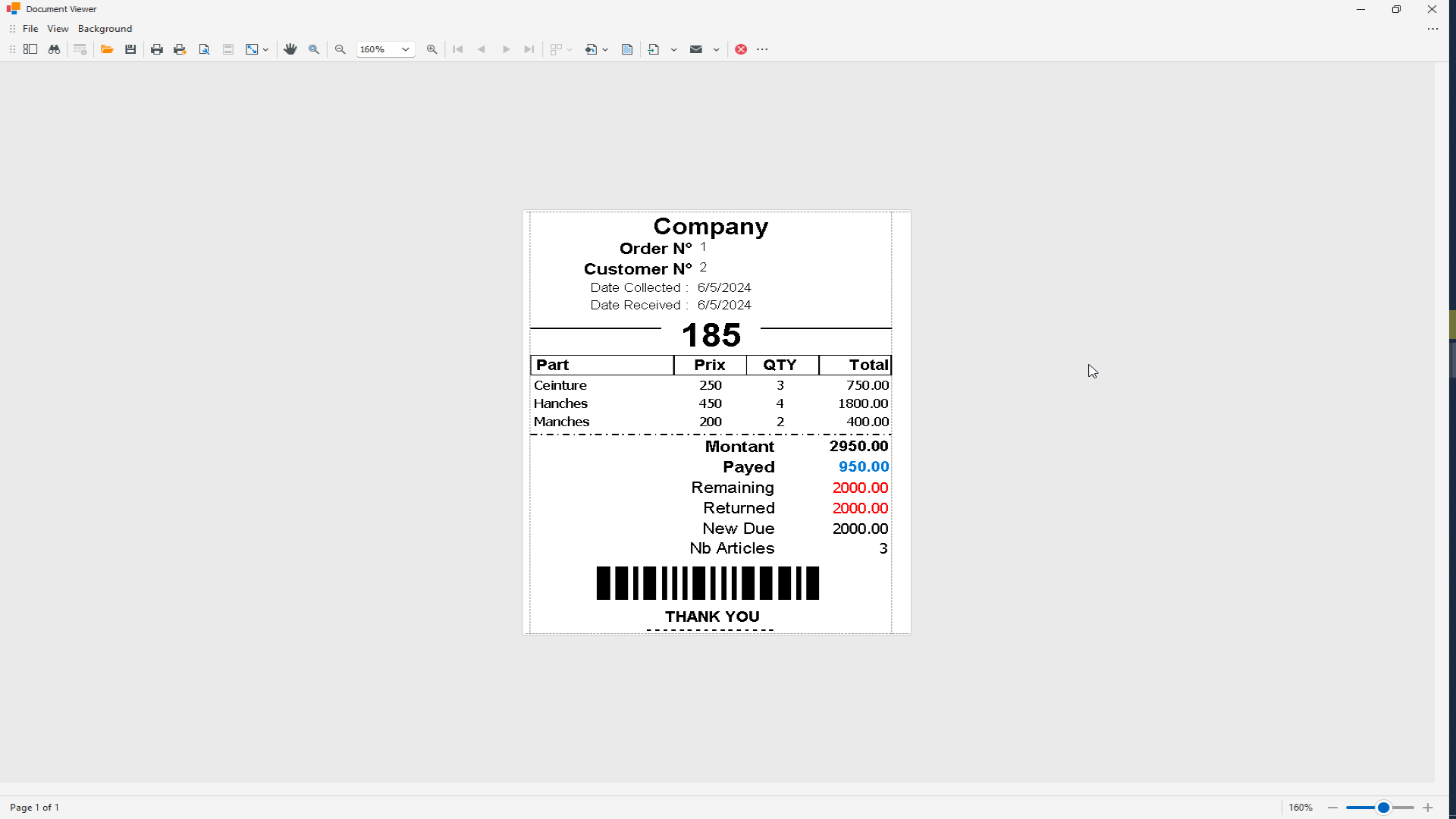The width and height of the screenshot is (1456, 819).
Task: Open a document with folder icon
Action: pyautogui.click(x=107, y=49)
